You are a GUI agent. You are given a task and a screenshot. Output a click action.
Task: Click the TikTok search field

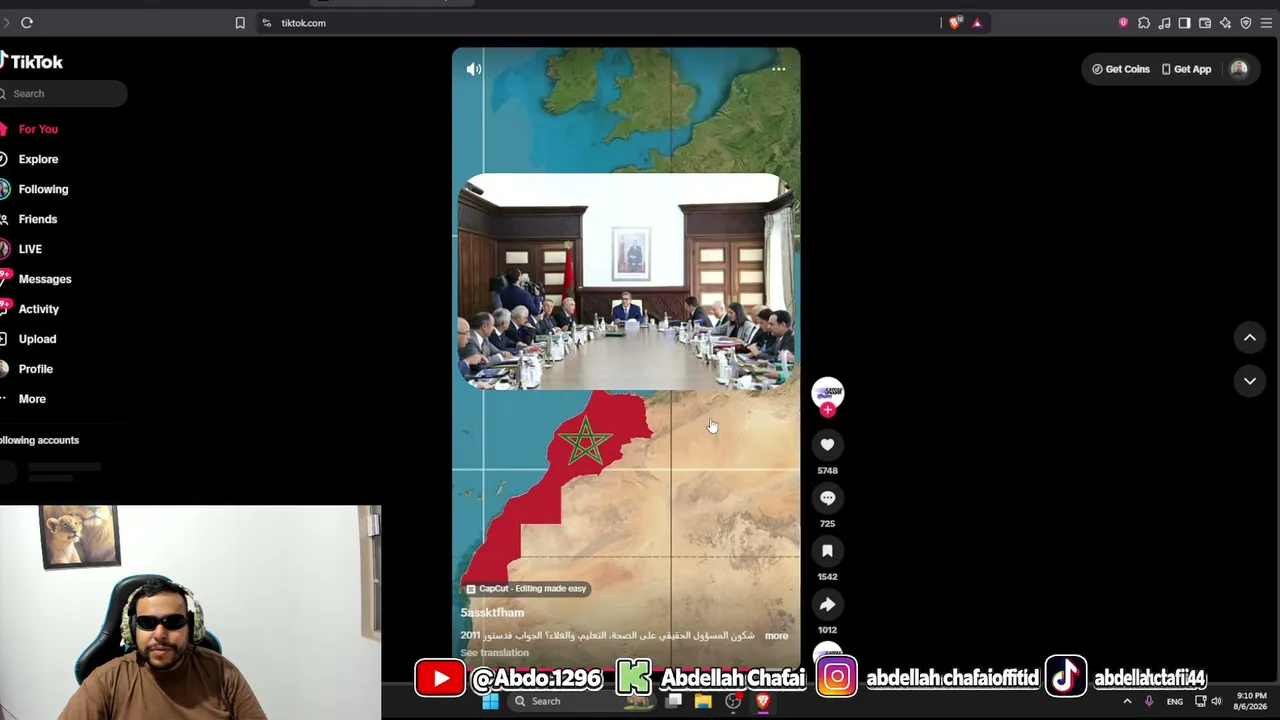[x=63, y=93]
